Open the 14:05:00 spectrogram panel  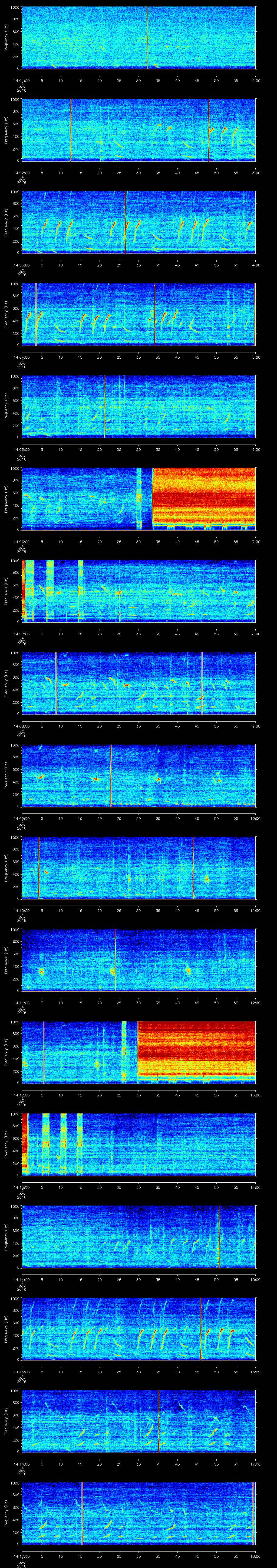(x=138, y=407)
